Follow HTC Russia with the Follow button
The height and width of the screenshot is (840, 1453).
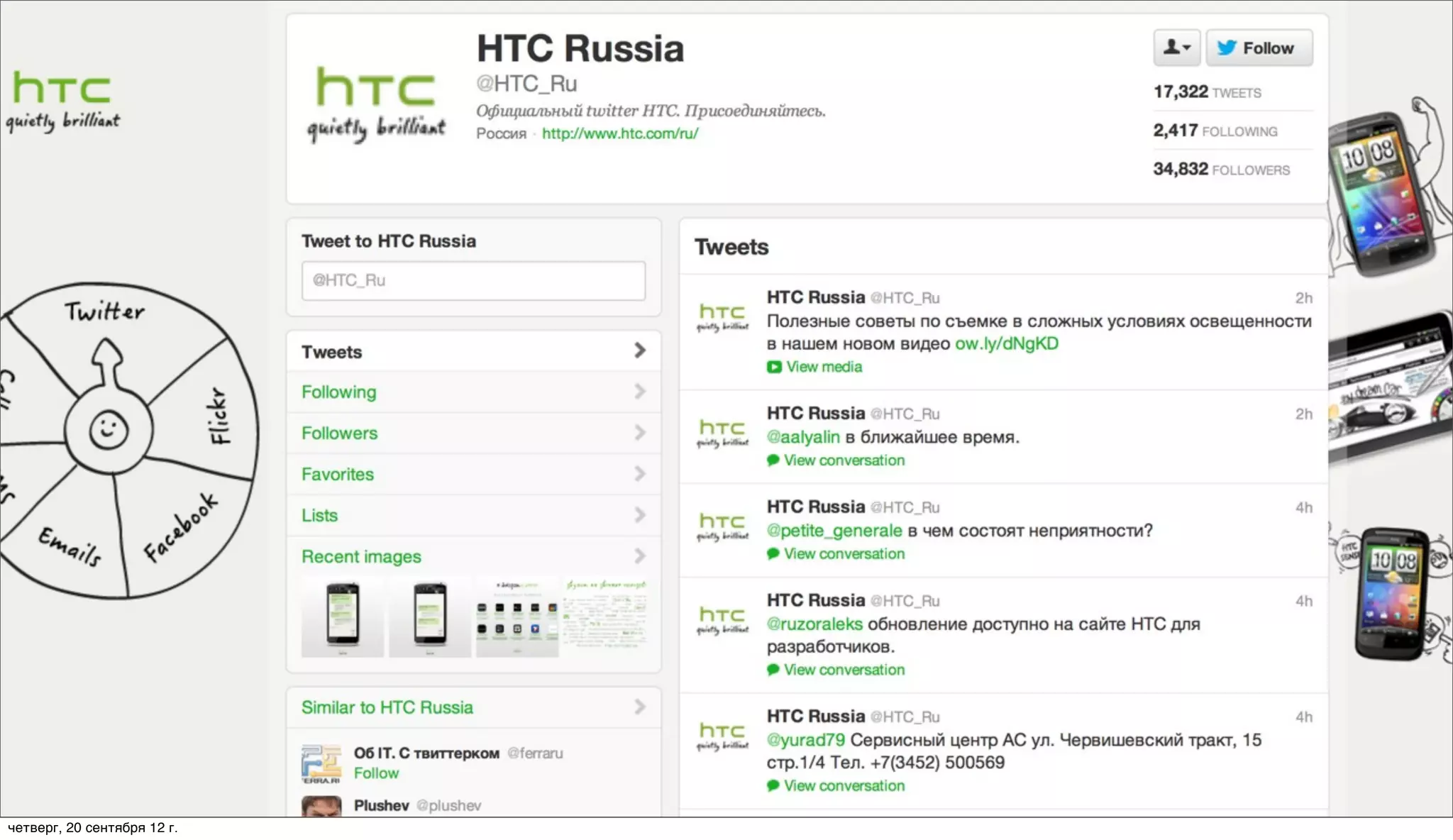click(1259, 48)
